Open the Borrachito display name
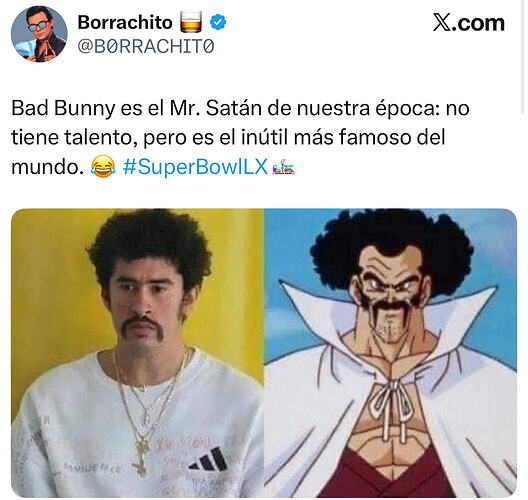This screenshot has width=528, height=500. (x=125, y=23)
